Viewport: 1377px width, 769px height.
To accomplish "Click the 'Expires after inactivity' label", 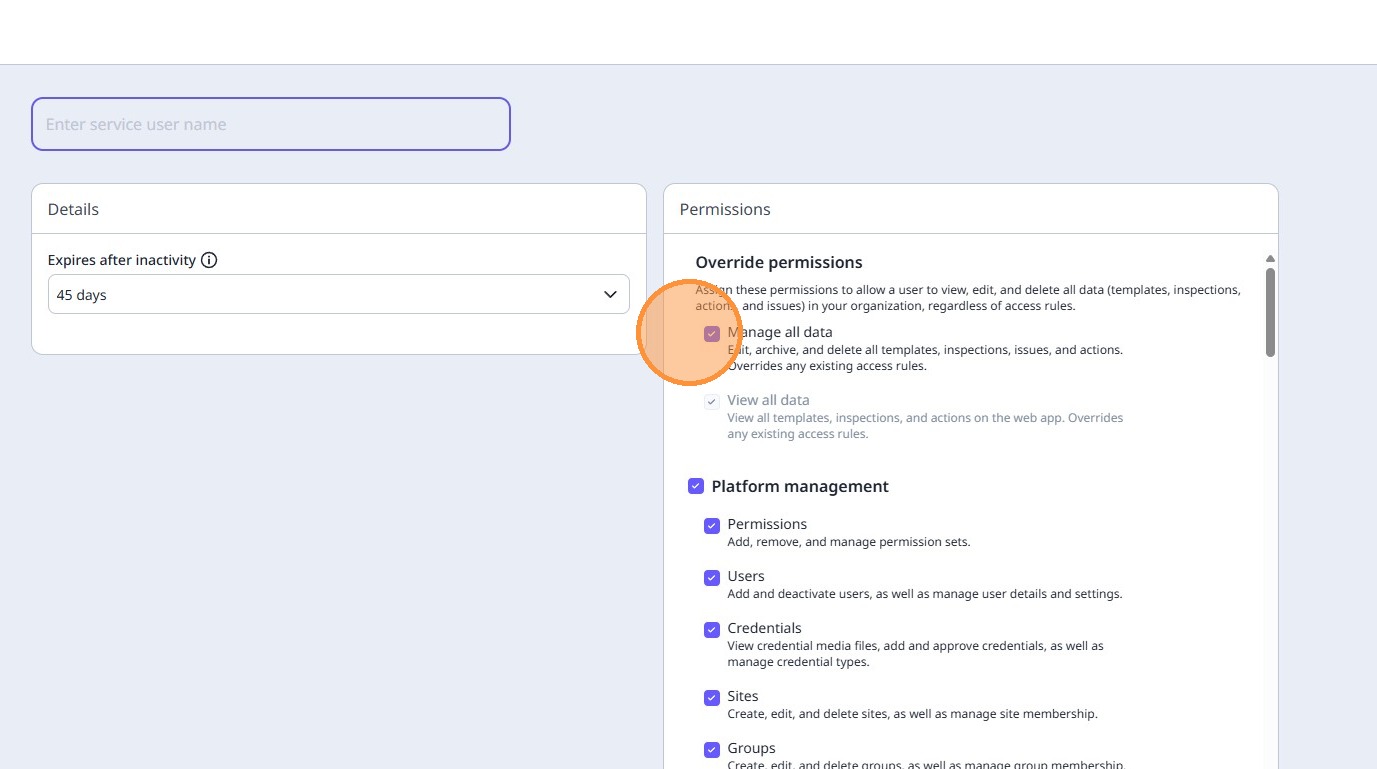I will coord(122,260).
